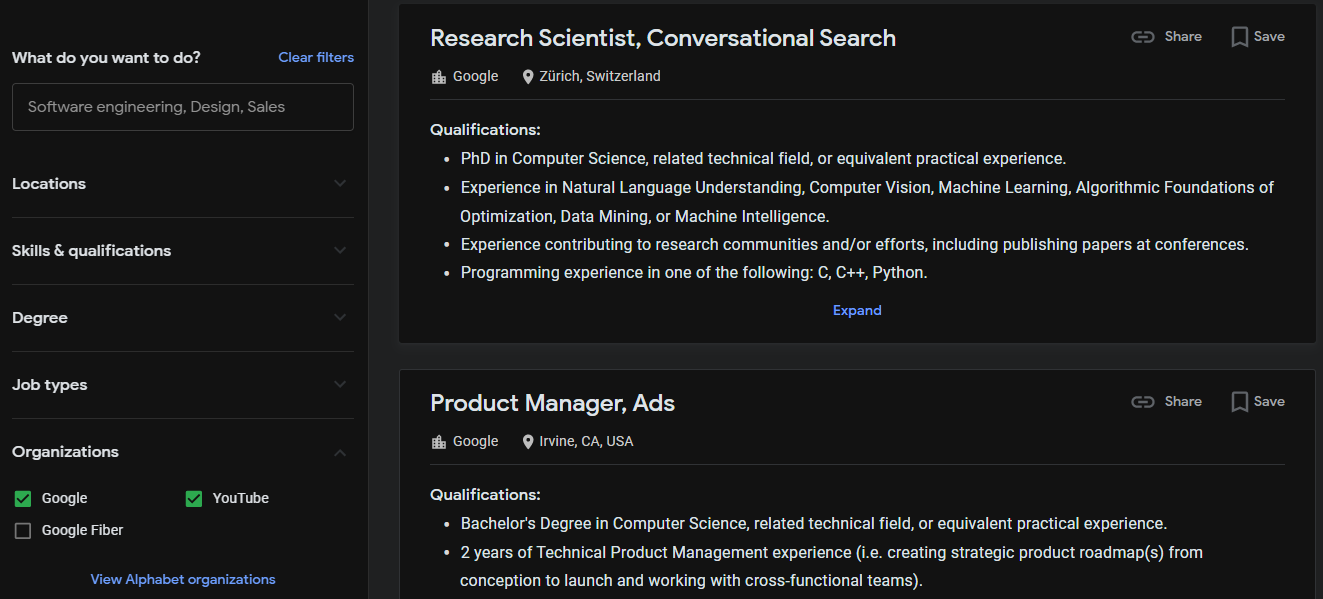
Task: Expand the Degree filter section
Action: [x=340, y=318]
